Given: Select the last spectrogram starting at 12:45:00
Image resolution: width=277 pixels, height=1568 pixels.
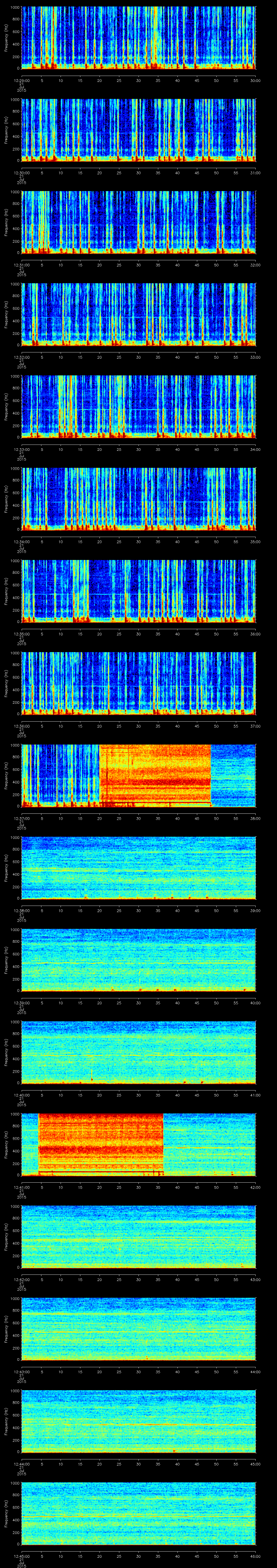Looking at the screenshot, I should pyautogui.click(x=138, y=1513).
